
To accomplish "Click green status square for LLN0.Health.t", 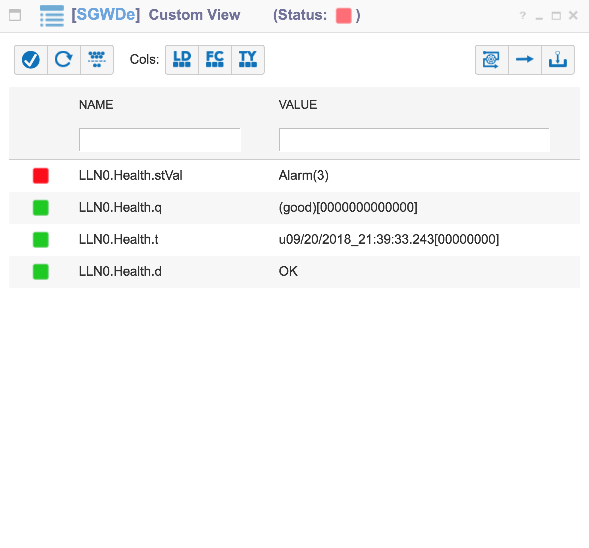I will click(41, 240).
